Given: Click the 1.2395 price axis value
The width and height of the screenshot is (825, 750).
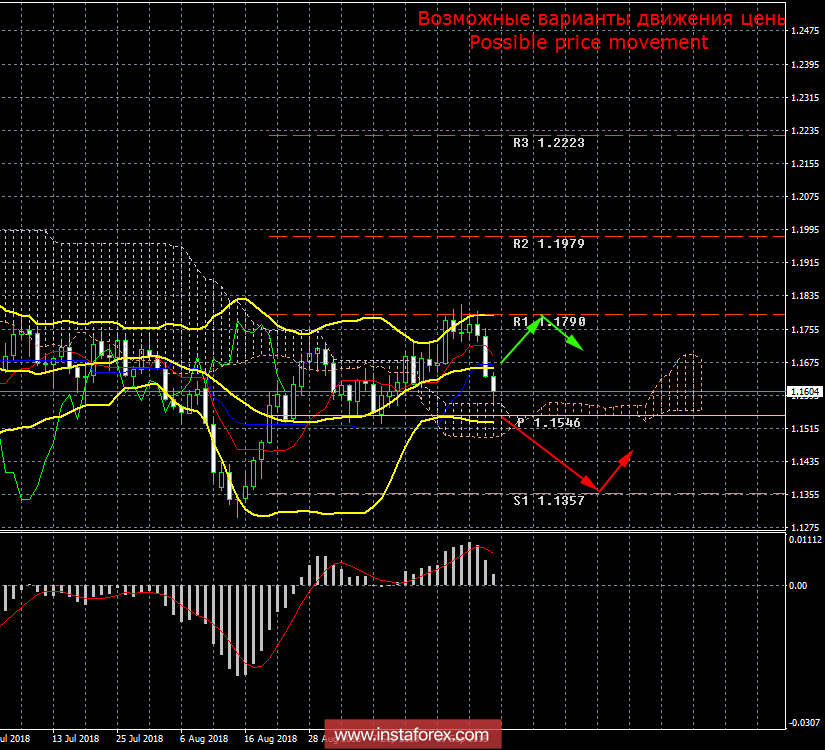Looking at the screenshot, I should pyautogui.click(x=805, y=65).
